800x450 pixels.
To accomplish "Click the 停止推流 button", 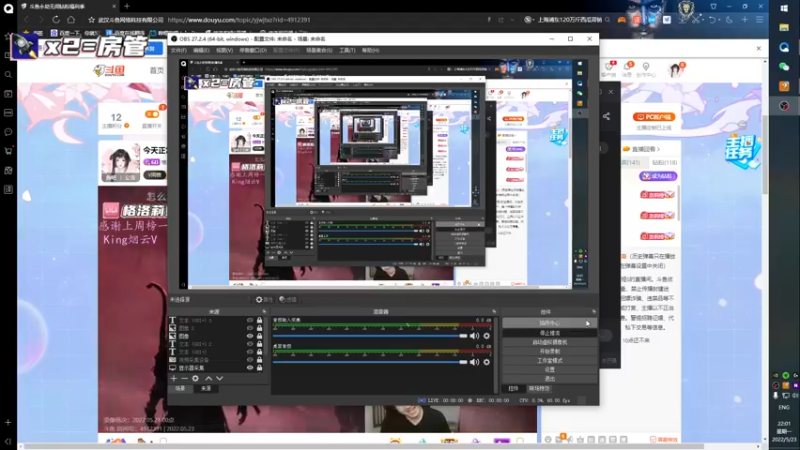I will click(549, 333).
